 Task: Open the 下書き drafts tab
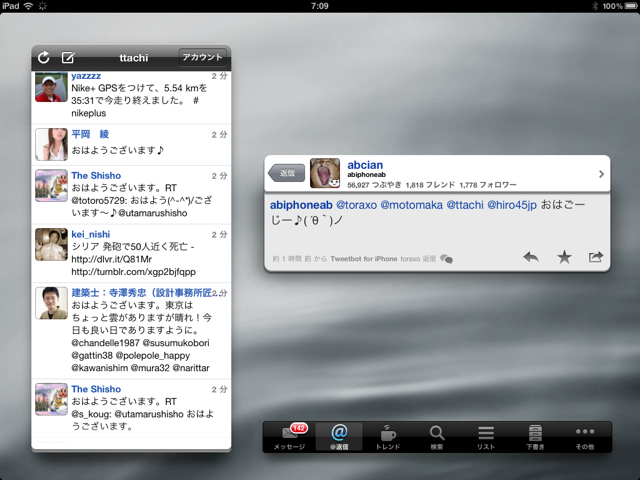(535, 437)
